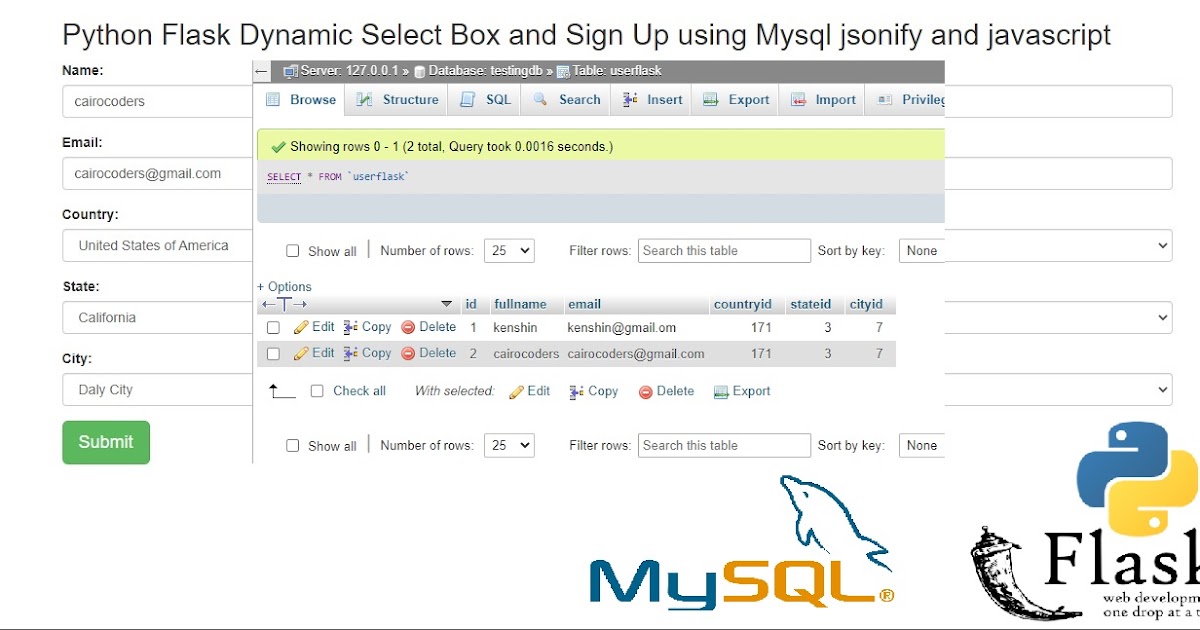Click the Server: 127.0.0.1 breadcrumb icon
The width and height of the screenshot is (1200, 630).
pyautogui.click(x=292, y=71)
